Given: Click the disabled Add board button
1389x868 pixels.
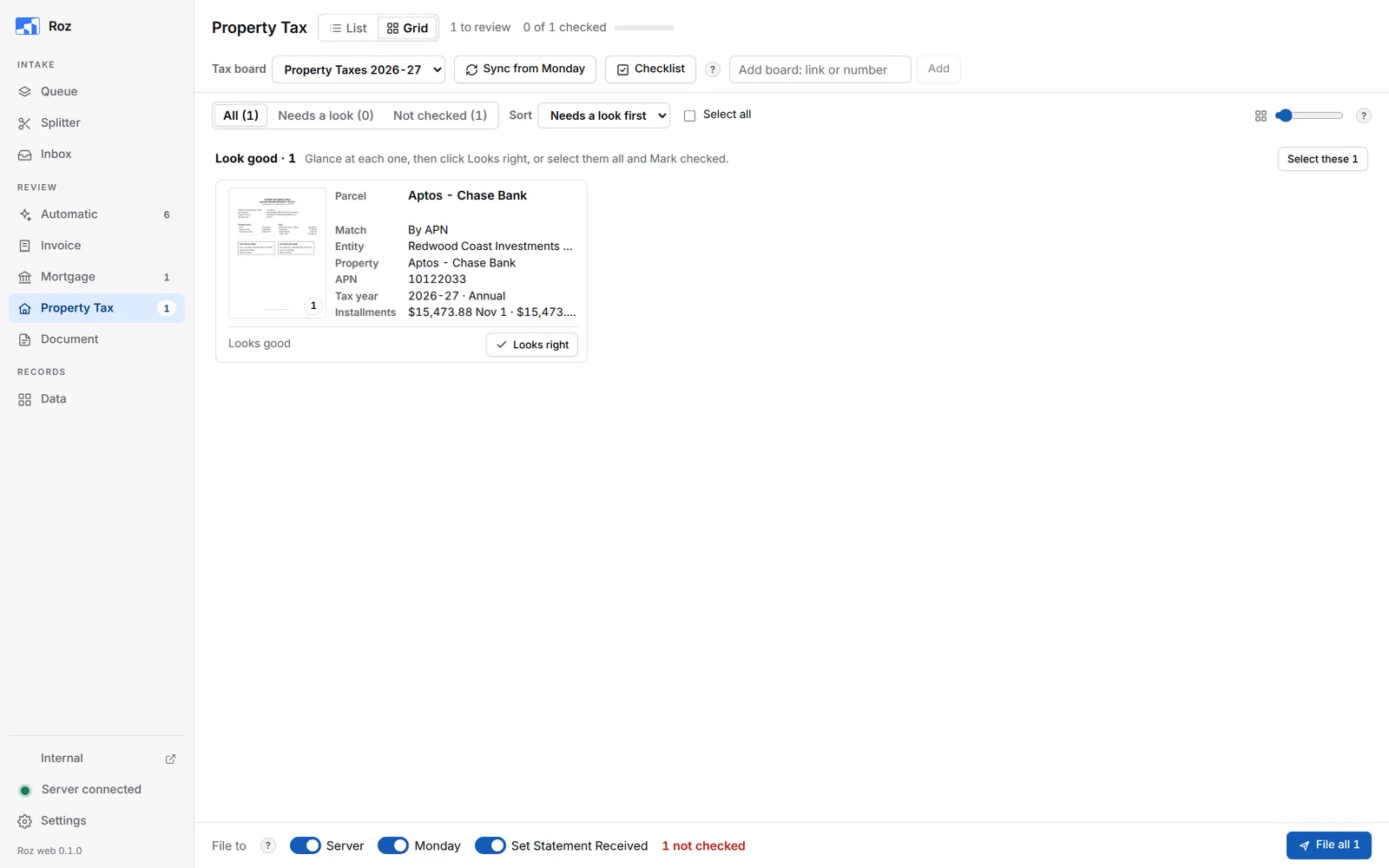Looking at the screenshot, I should (938, 69).
